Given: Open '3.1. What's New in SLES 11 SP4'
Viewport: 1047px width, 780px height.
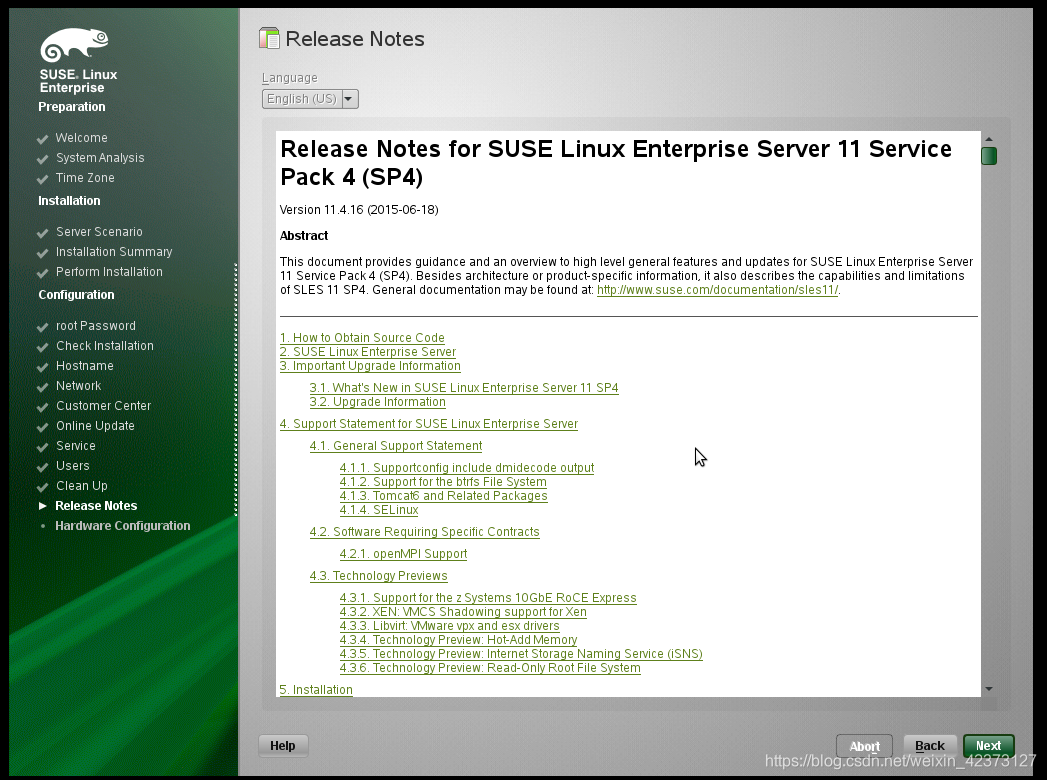Looking at the screenshot, I should tap(464, 388).
